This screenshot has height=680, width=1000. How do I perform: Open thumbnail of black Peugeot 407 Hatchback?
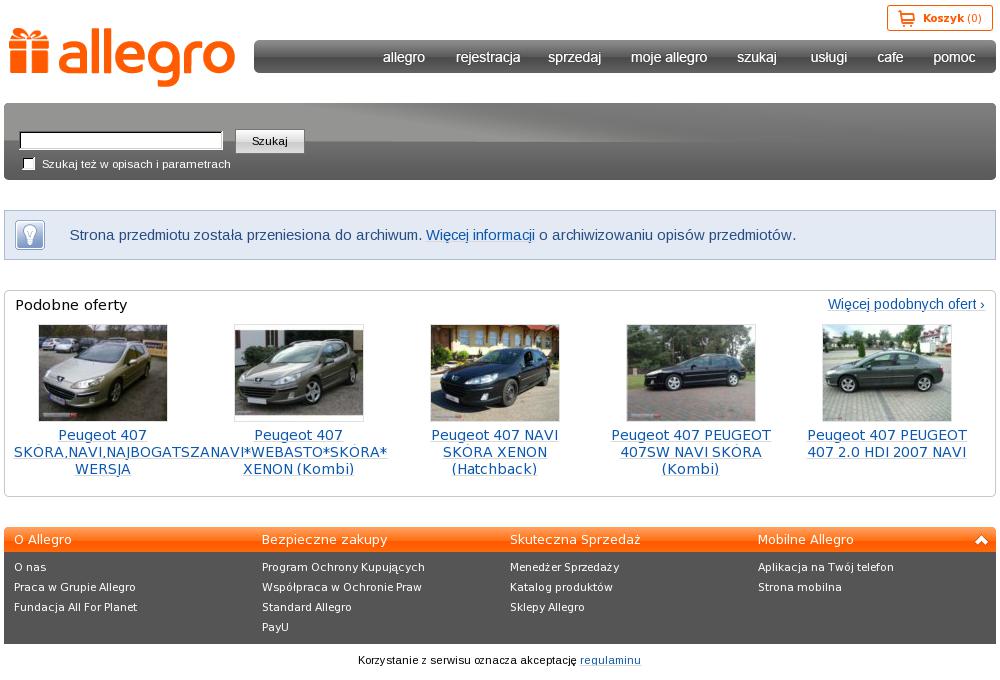pyautogui.click(x=495, y=373)
